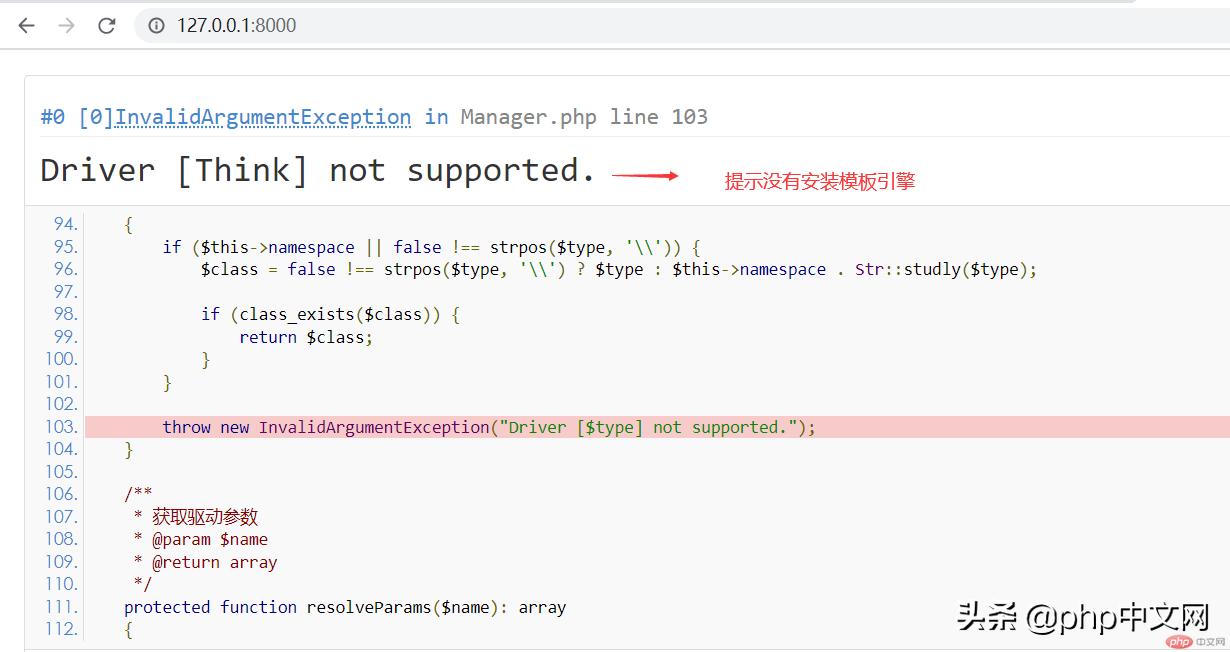Click the class_exists($class) condition on line 98
The height and width of the screenshot is (652, 1230).
[330, 314]
